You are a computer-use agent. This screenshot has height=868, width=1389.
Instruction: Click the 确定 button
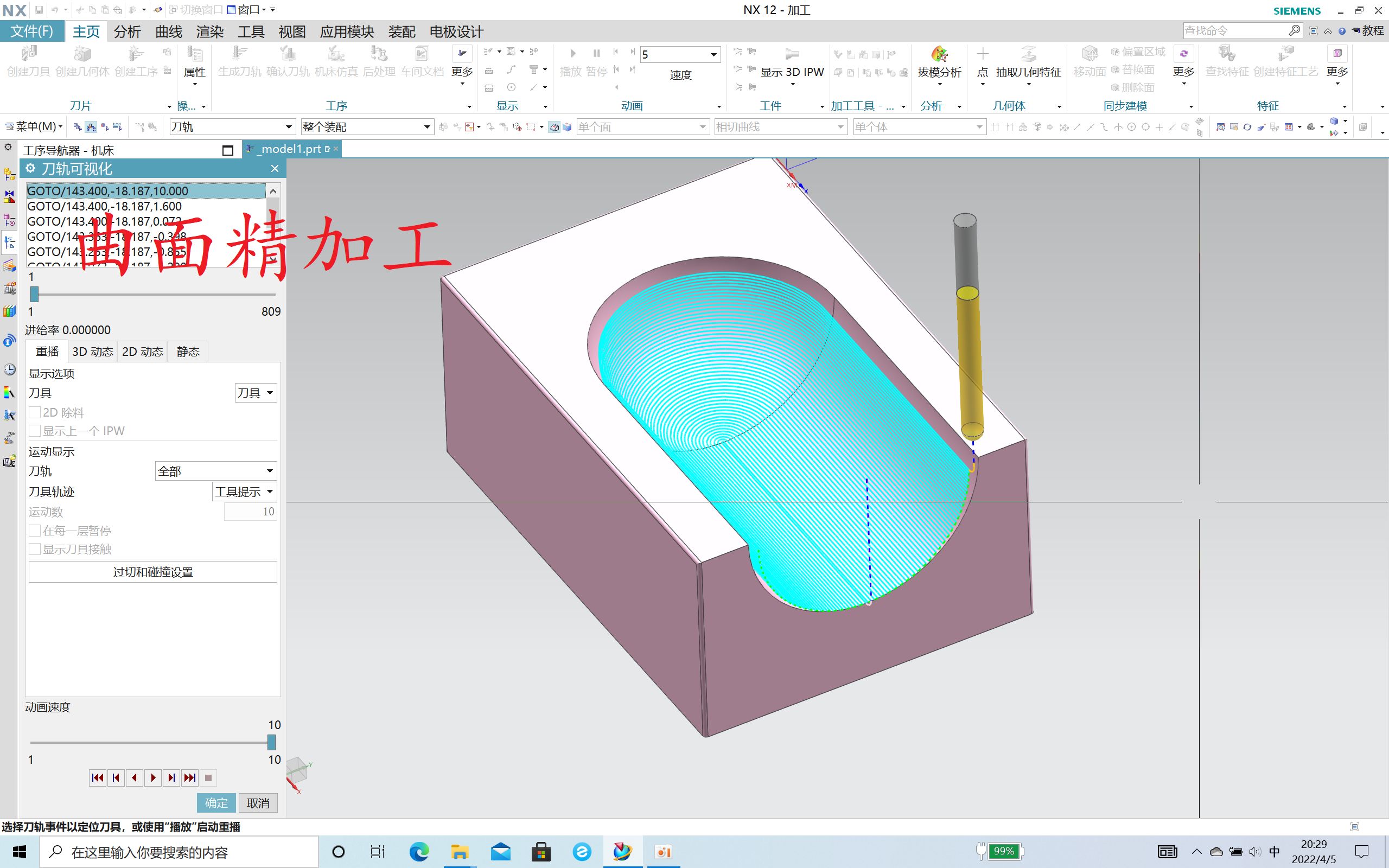[x=216, y=803]
